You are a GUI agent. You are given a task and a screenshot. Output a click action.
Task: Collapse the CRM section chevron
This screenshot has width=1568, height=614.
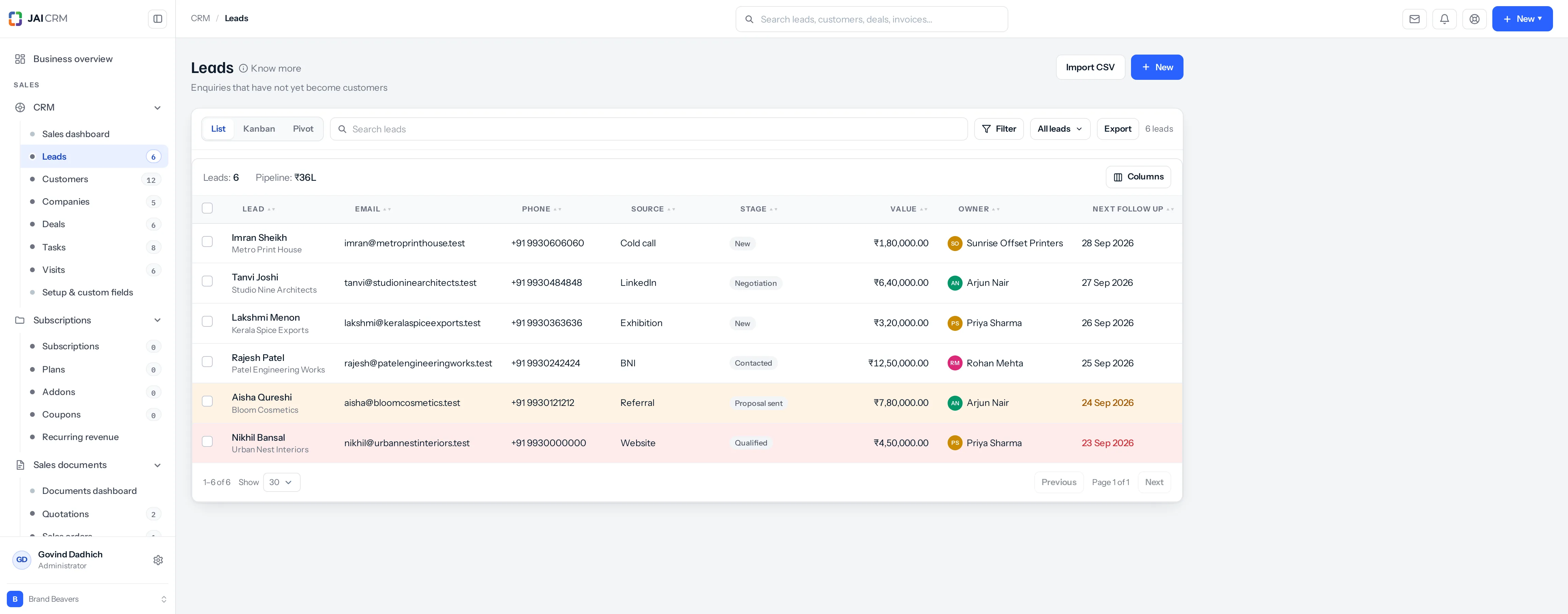tap(157, 108)
